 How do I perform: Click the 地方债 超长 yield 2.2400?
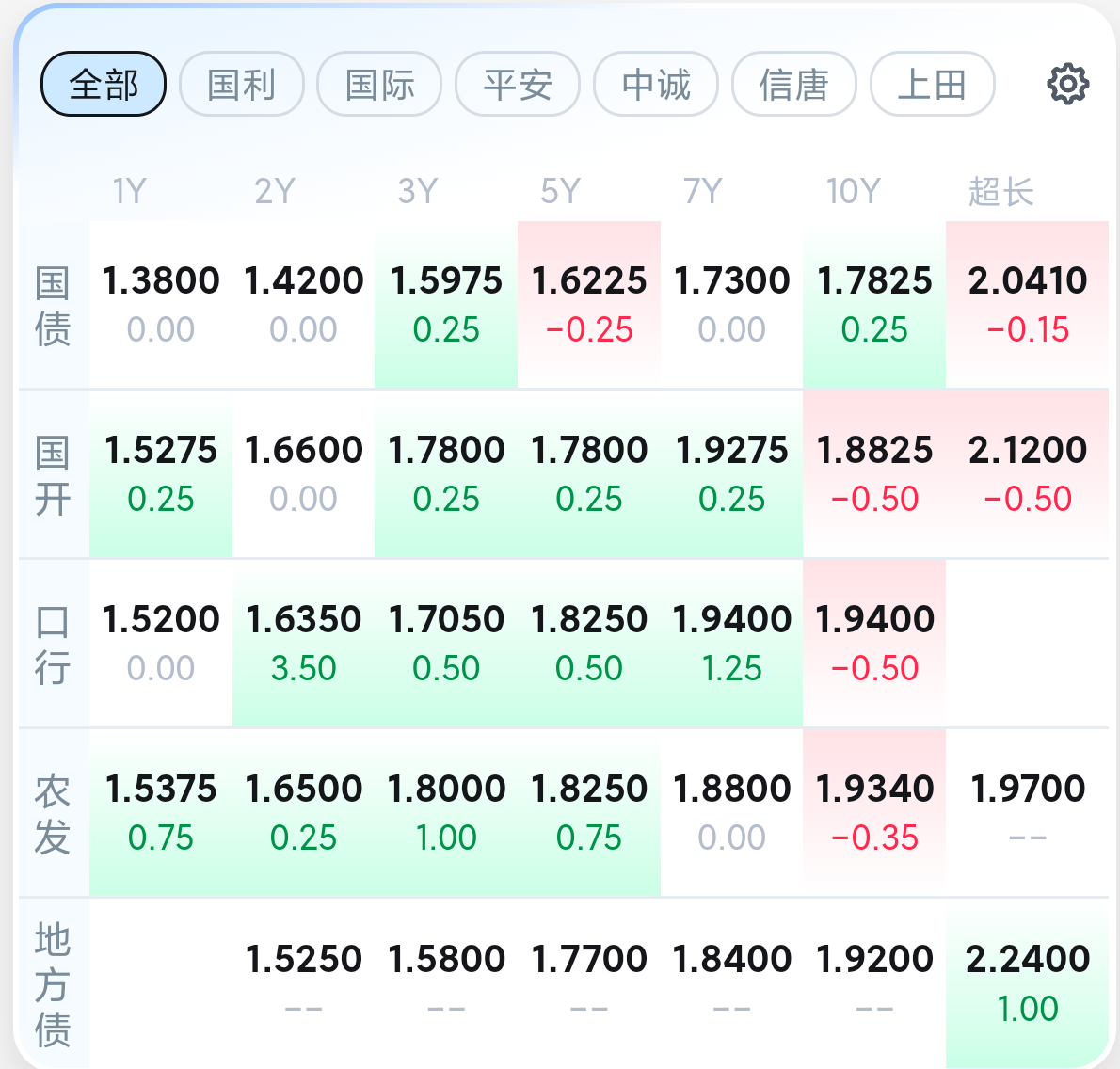1027,983
